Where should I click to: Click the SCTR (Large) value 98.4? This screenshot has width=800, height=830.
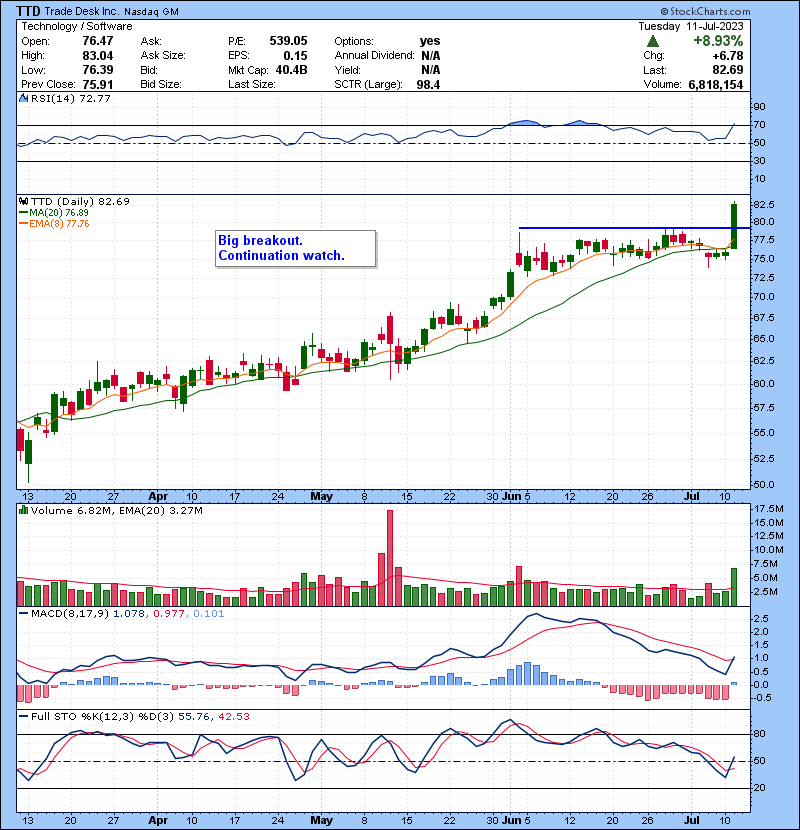[x=426, y=83]
